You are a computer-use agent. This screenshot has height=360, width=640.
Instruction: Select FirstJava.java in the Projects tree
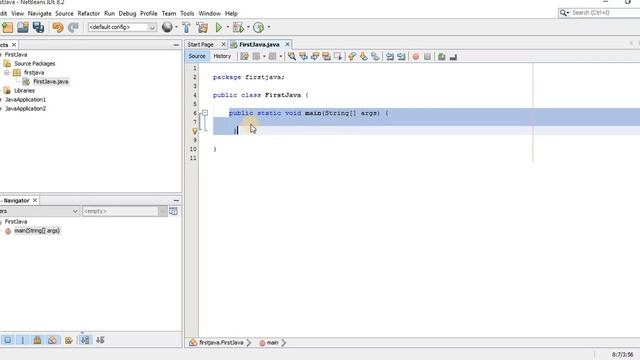[51, 82]
